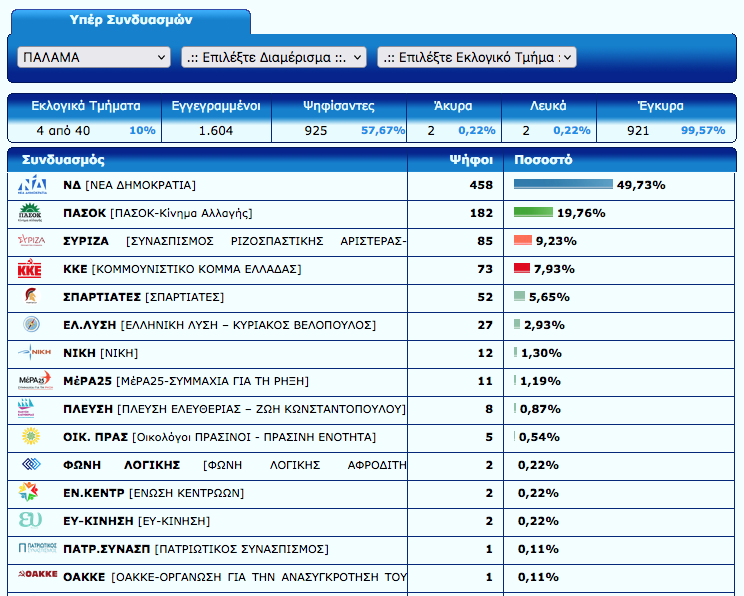The width and height of the screenshot is (744, 596).
Task: Click the 57,67% voter turnout value
Action: tap(382, 130)
